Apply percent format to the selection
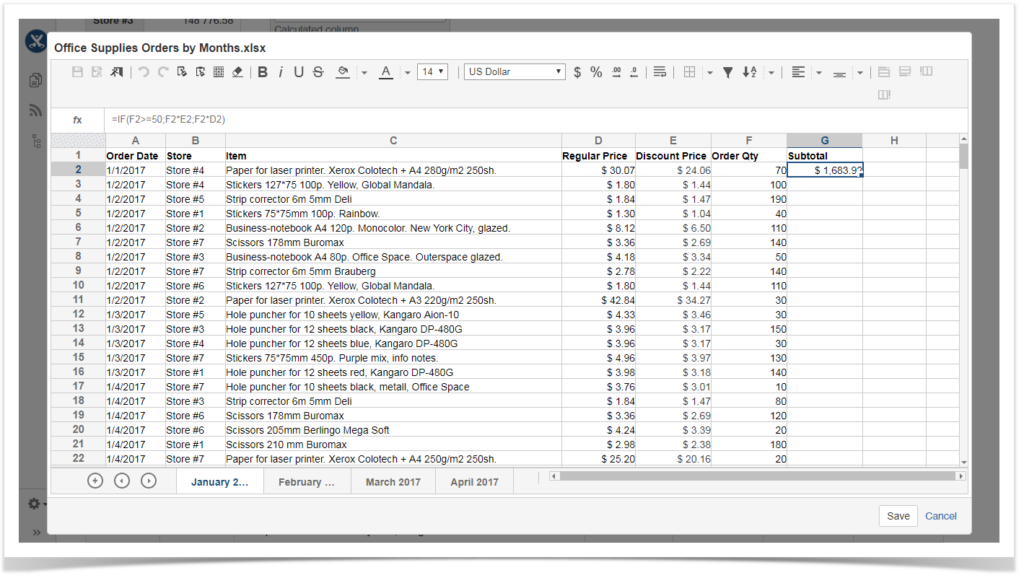Viewport: 1024px width, 578px height. 595,71
